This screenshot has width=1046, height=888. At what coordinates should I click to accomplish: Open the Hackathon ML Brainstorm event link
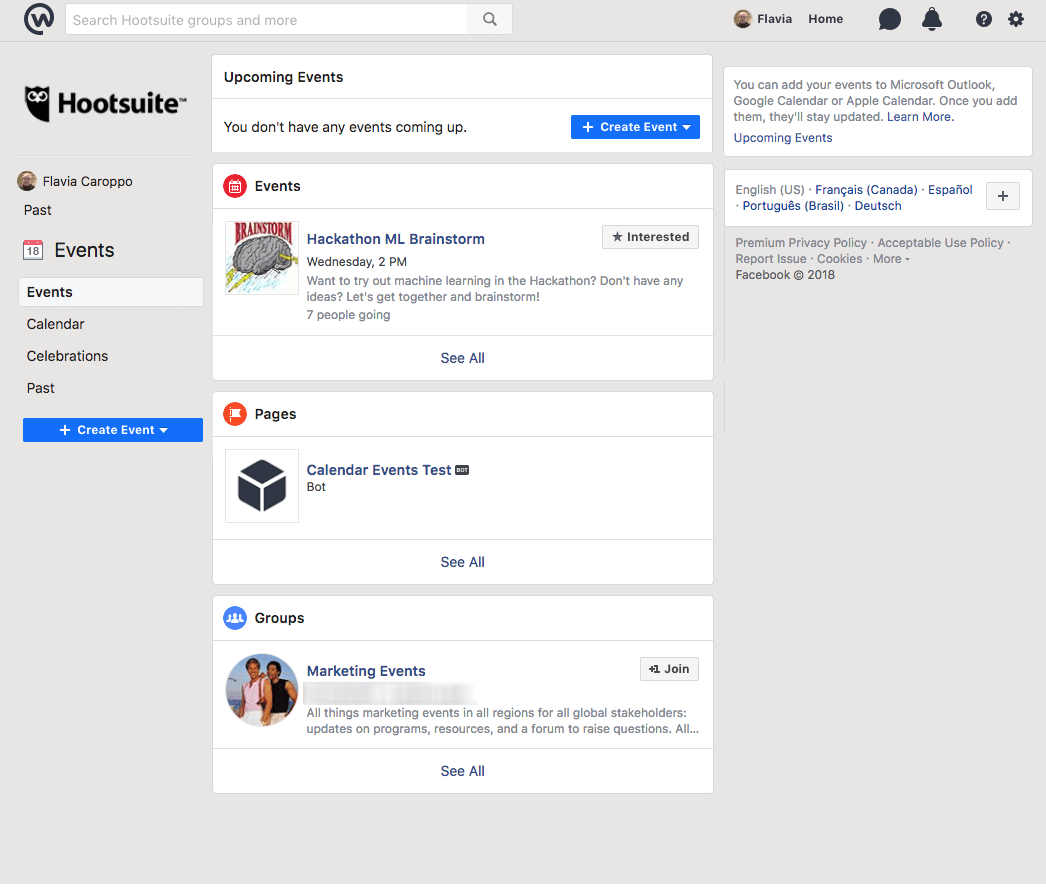[396, 239]
